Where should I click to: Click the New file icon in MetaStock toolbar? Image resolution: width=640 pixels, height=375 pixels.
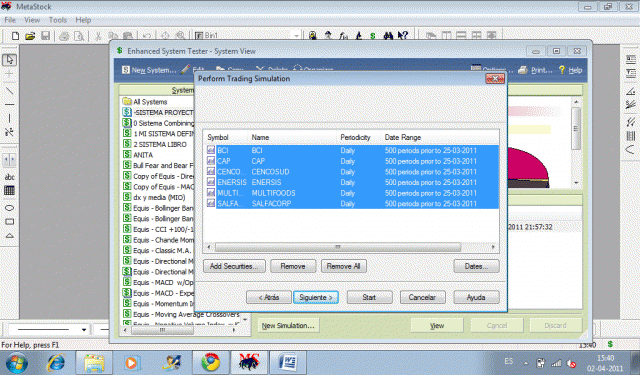[15, 36]
